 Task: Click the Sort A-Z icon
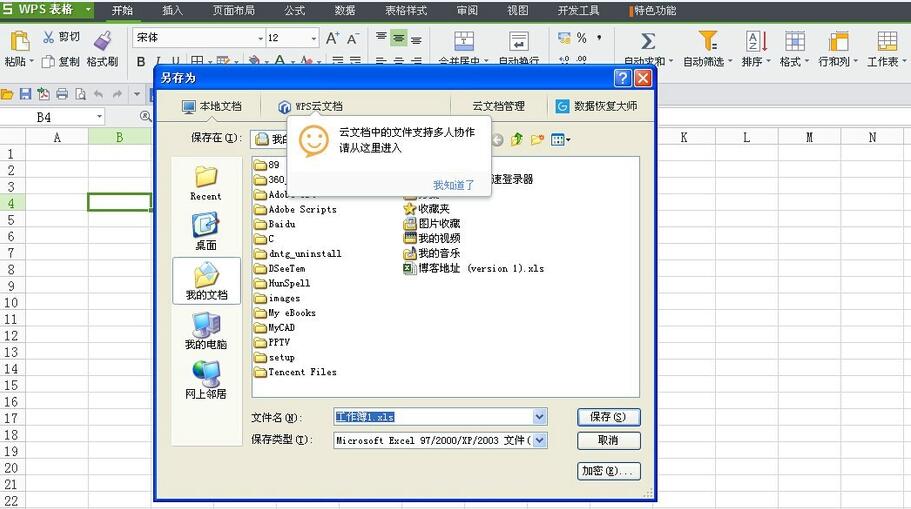point(756,41)
